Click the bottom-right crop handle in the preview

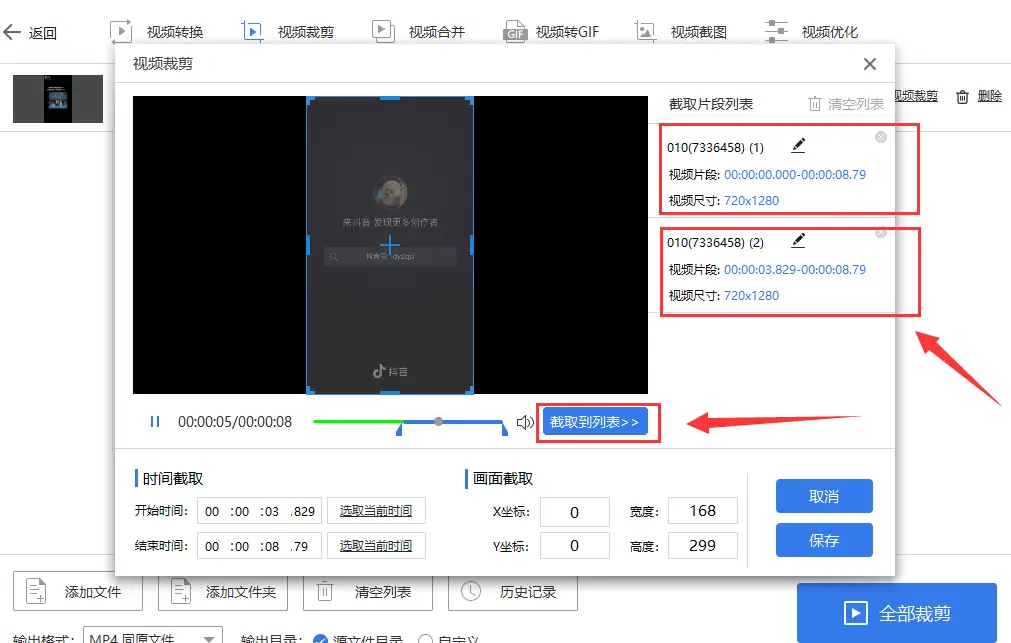tap(470, 390)
